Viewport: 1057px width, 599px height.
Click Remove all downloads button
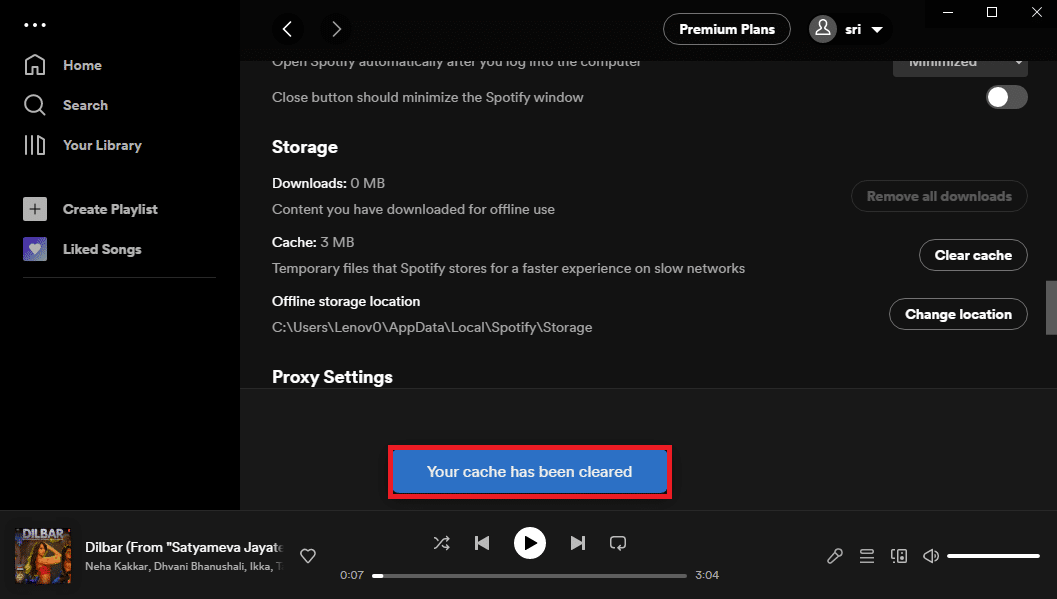[x=939, y=196]
